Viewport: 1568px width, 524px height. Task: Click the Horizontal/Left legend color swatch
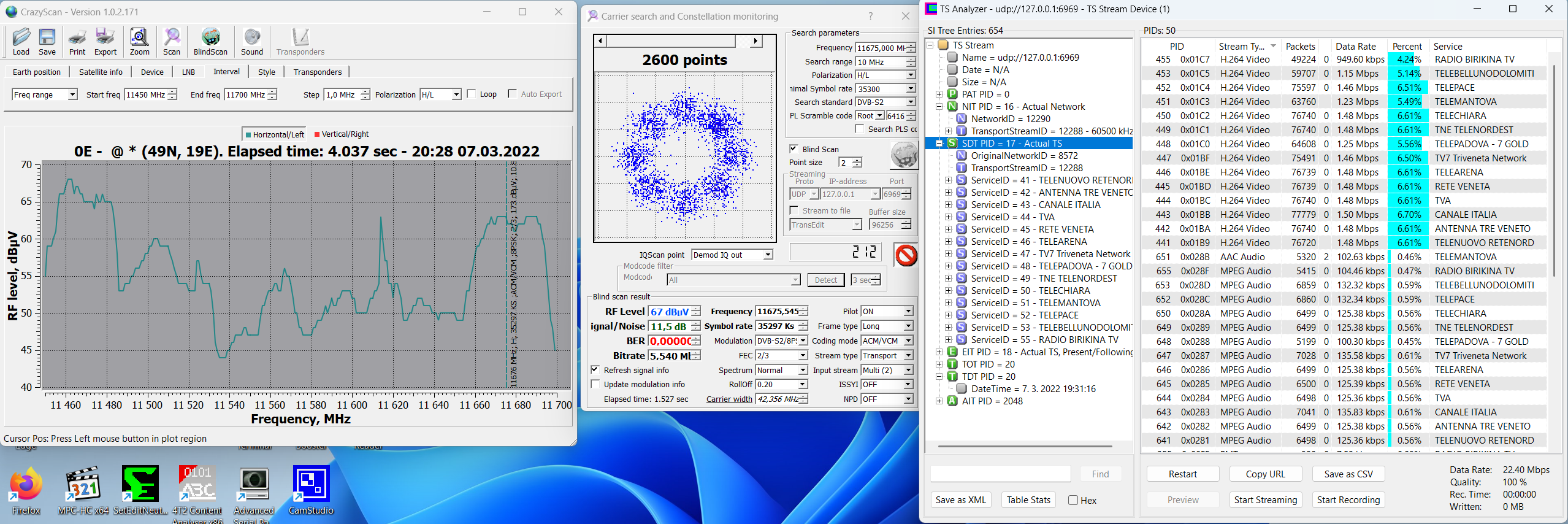tap(248, 134)
